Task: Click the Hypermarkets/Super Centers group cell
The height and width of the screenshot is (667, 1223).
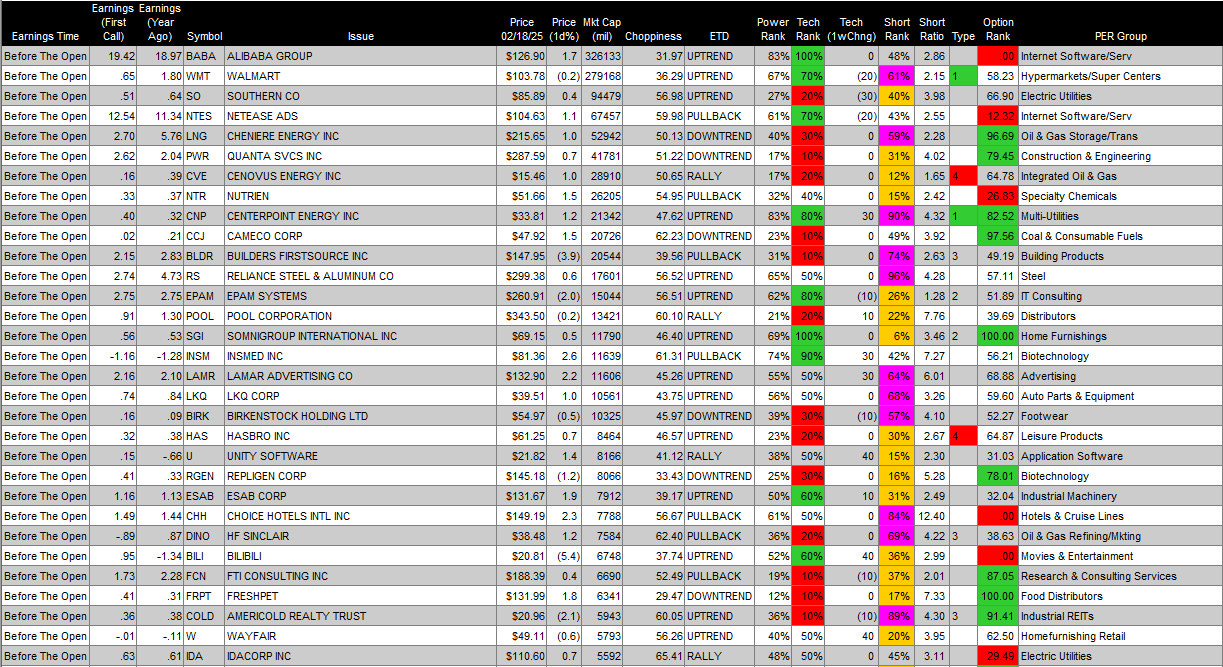Action: [1119, 76]
